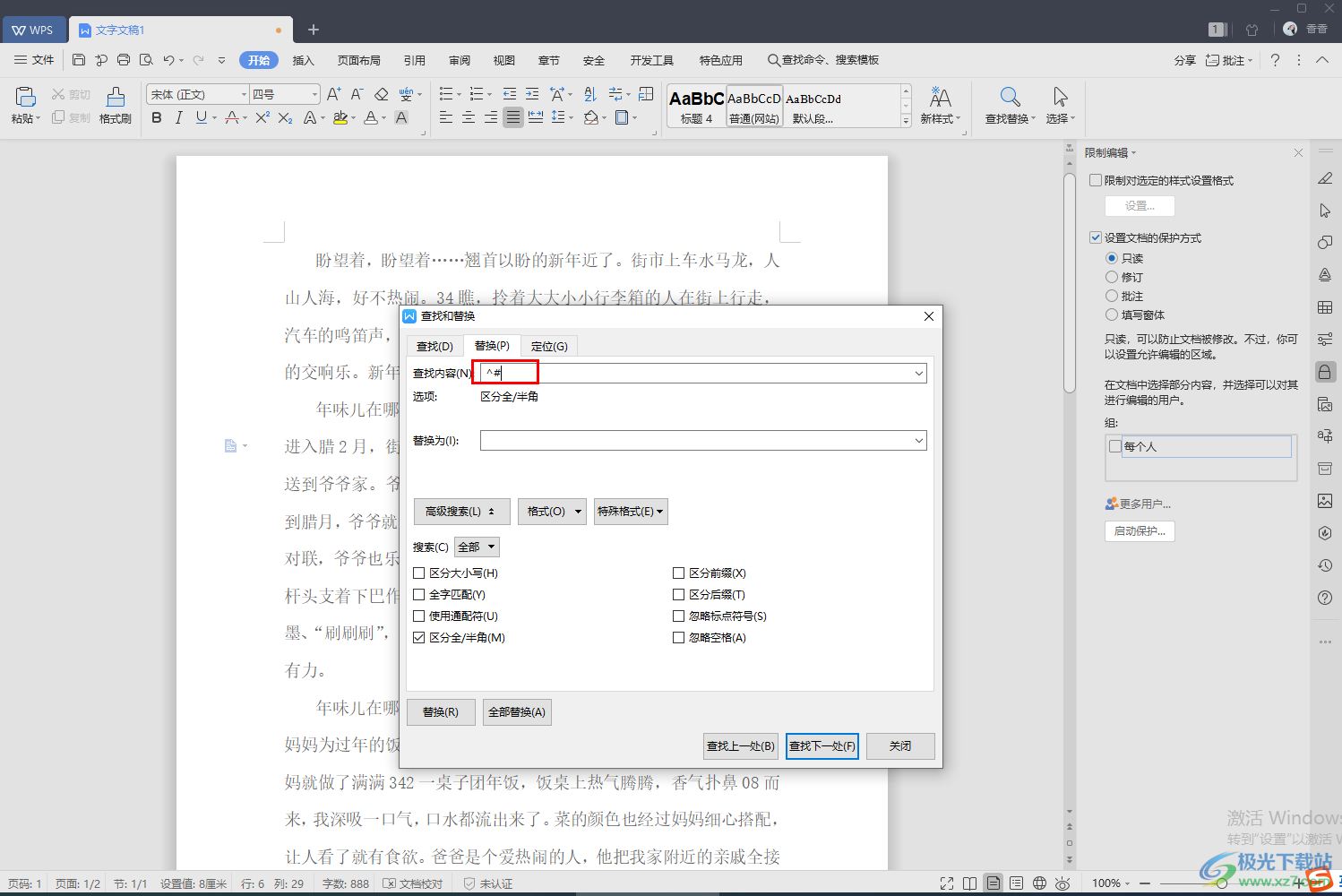The image size is (1342, 896).
Task: Switch to the 查找(D) tab
Action: pos(434,347)
